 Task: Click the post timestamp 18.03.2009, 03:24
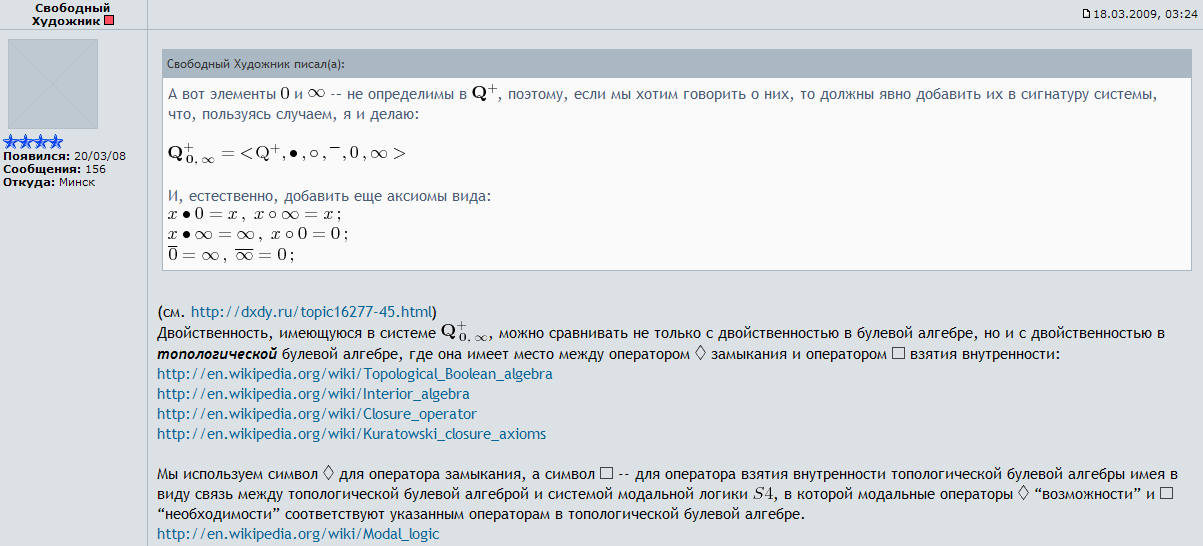tap(1144, 14)
